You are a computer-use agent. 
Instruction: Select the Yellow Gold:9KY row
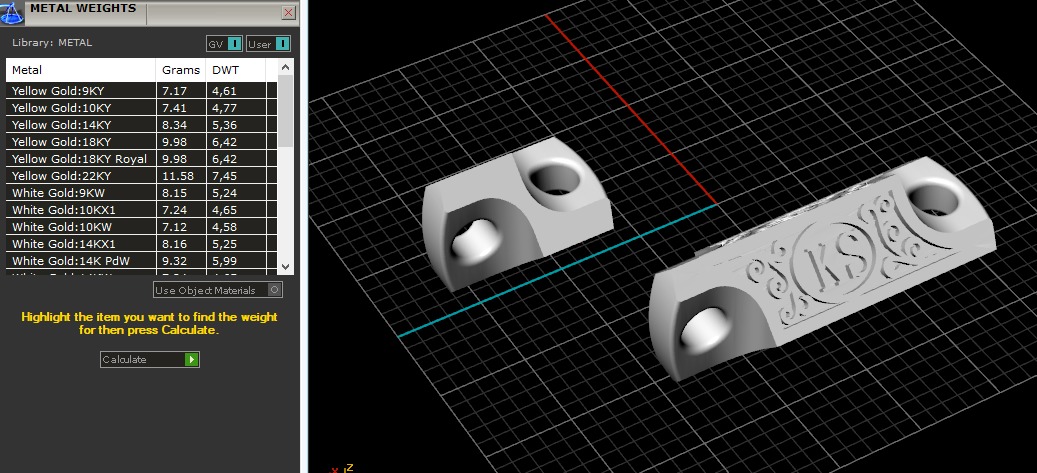pyautogui.click(x=142, y=91)
